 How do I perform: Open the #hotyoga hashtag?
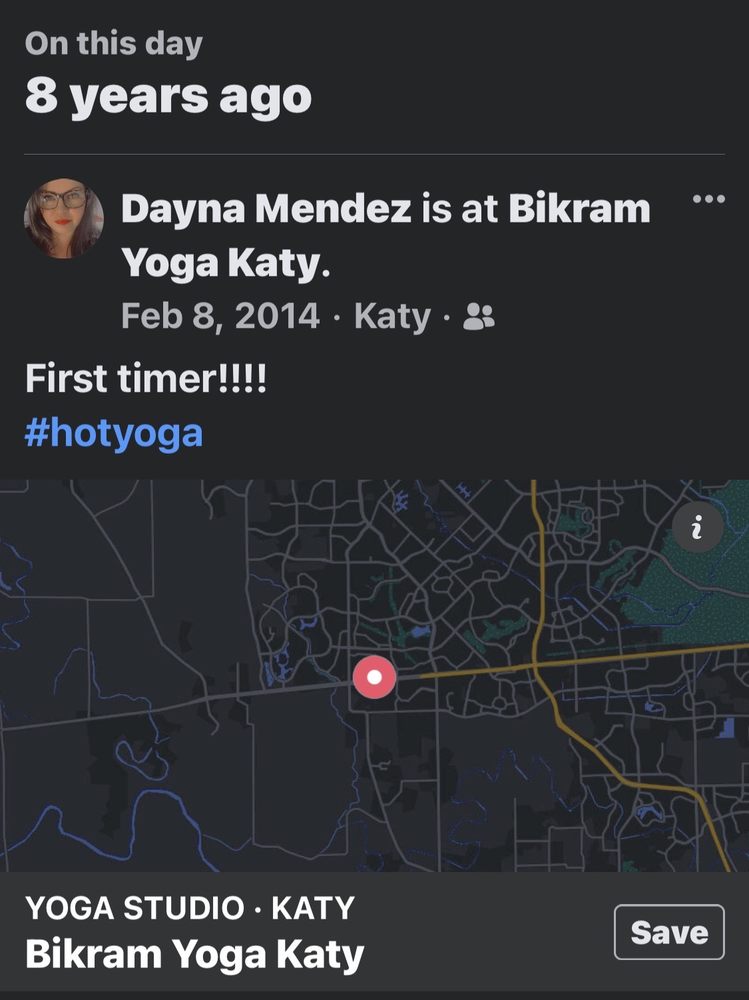coord(114,433)
